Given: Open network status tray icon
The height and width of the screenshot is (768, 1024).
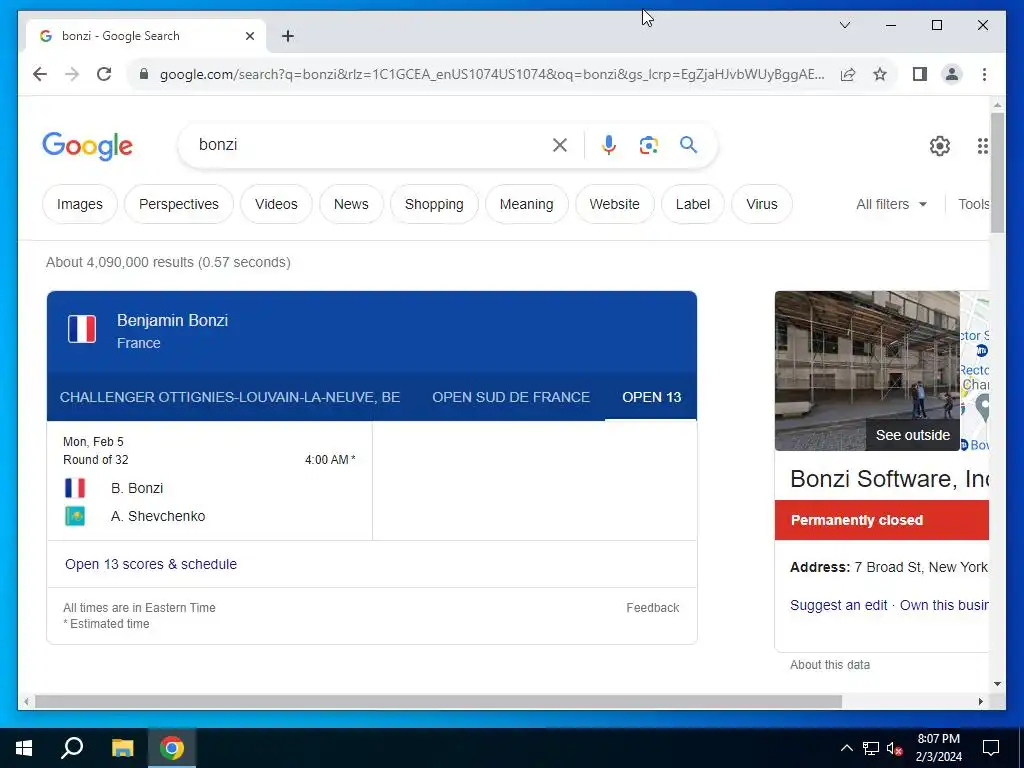Looking at the screenshot, I should coord(871,748).
